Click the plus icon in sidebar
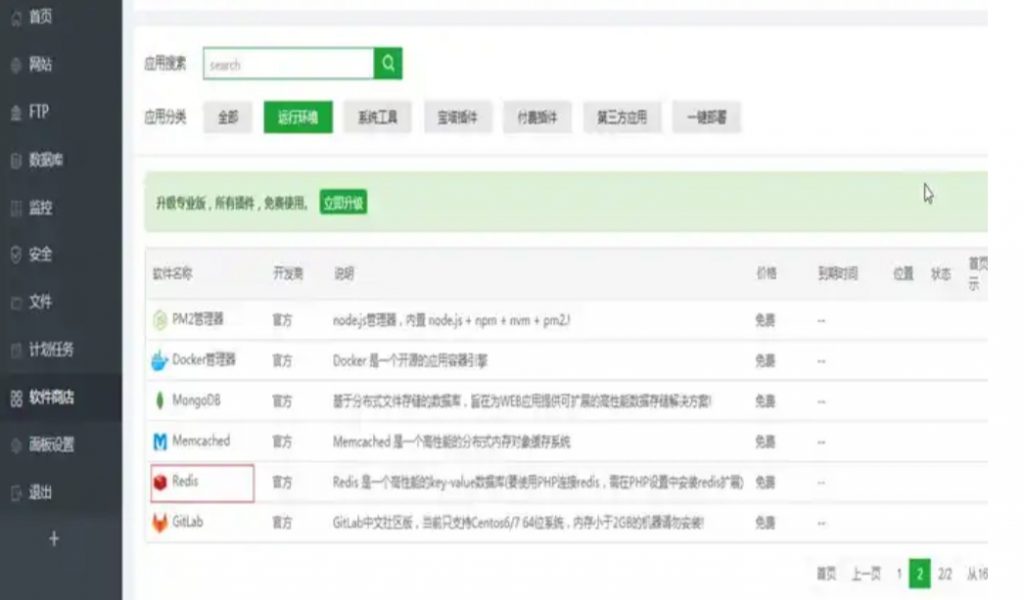The image size is (1024, 600). pyautogui.click(x=54, y=539)
